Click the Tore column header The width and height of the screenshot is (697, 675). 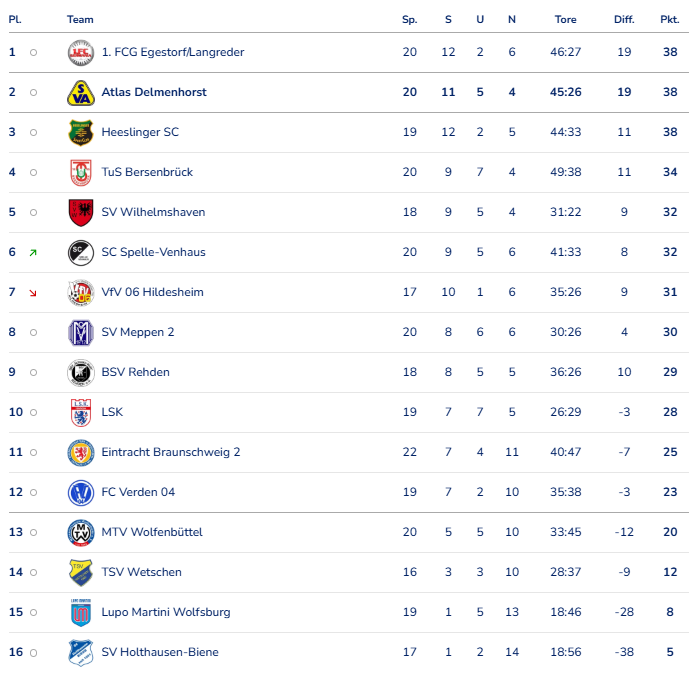tap(565, 19)
